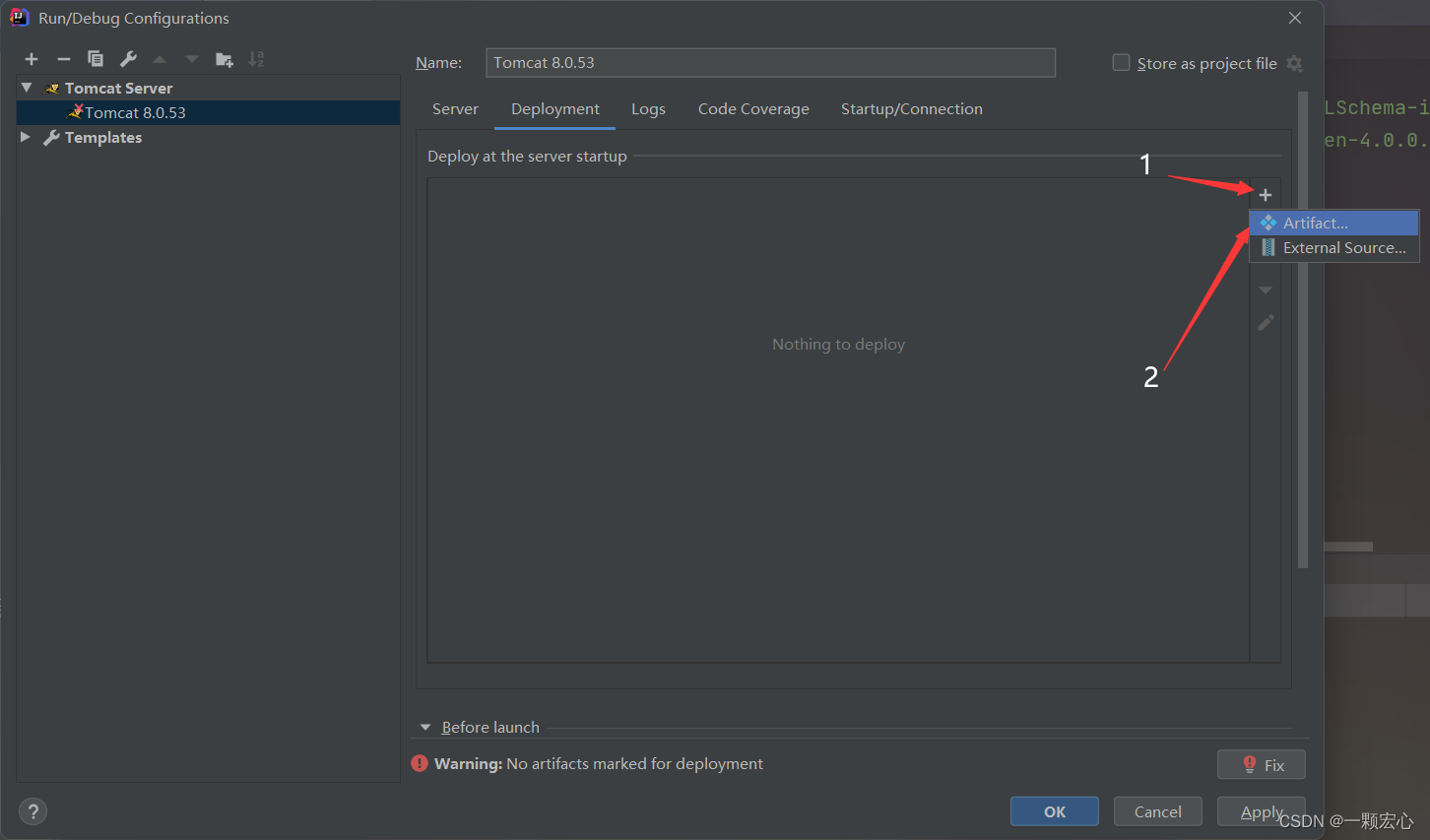Select the Templates node label
Image resolution: width=1430 pixels, height=840 pixels.
click(x=103, y=137)
